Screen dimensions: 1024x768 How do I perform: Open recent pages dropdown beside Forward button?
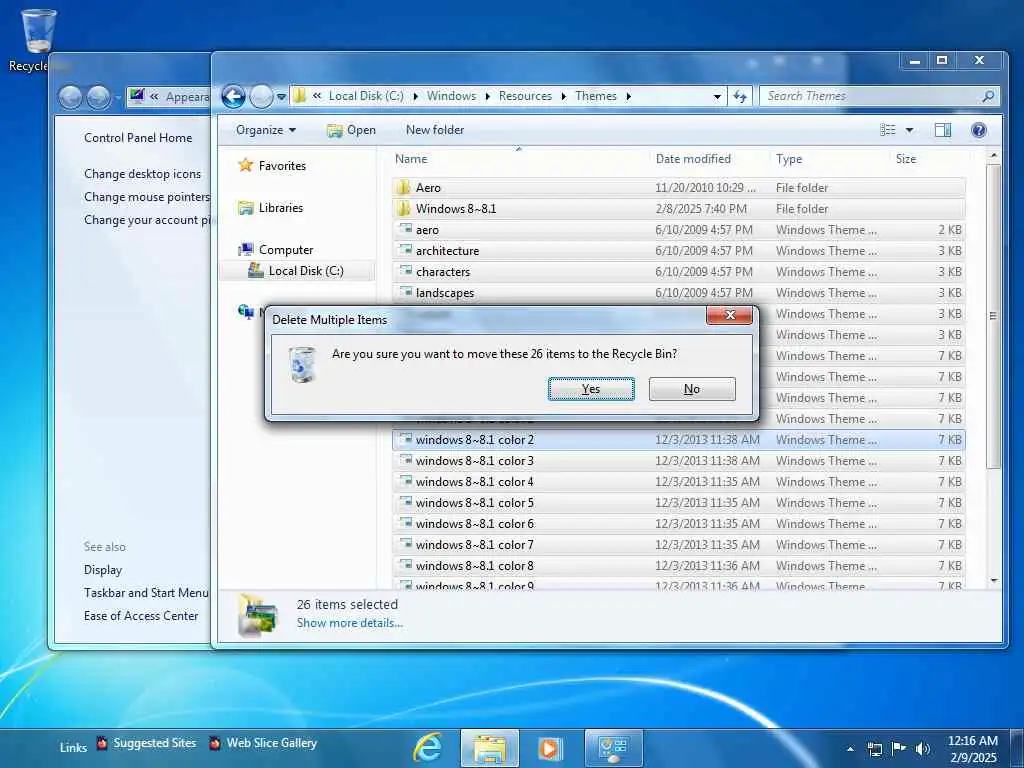click(x=281, y=97)
